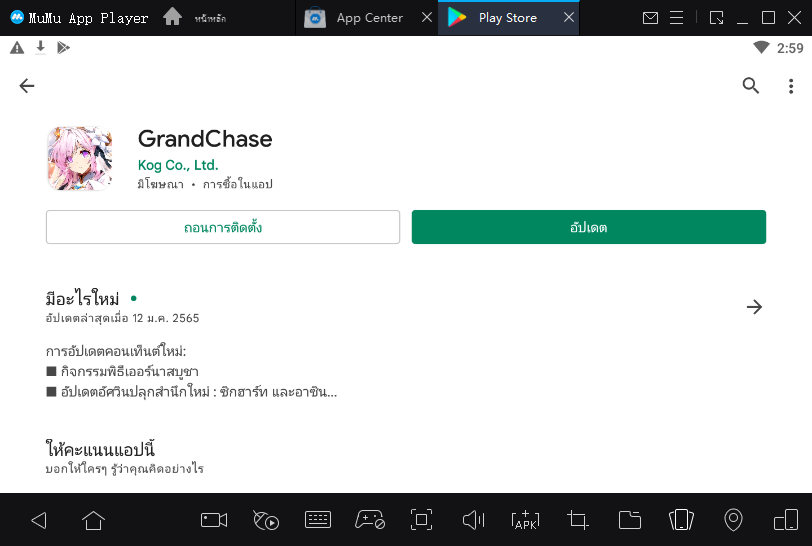Image resolution: width=812 pixels, height=546 pixels.
Task: Click the Android back triangle in bottom toolbar
Action: point(39,520)
